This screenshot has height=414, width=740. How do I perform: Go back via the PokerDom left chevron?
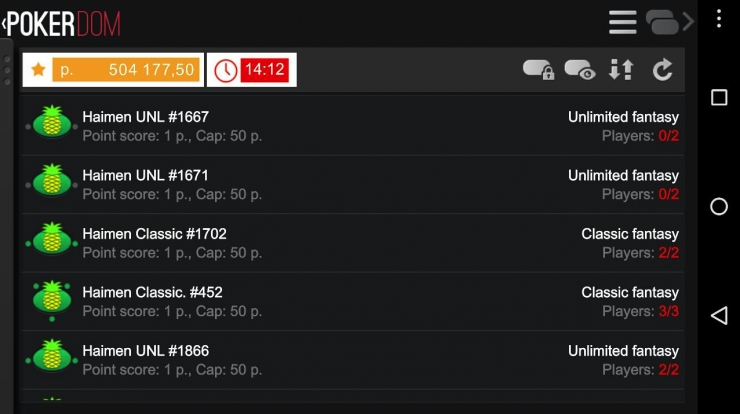point(4,23)
